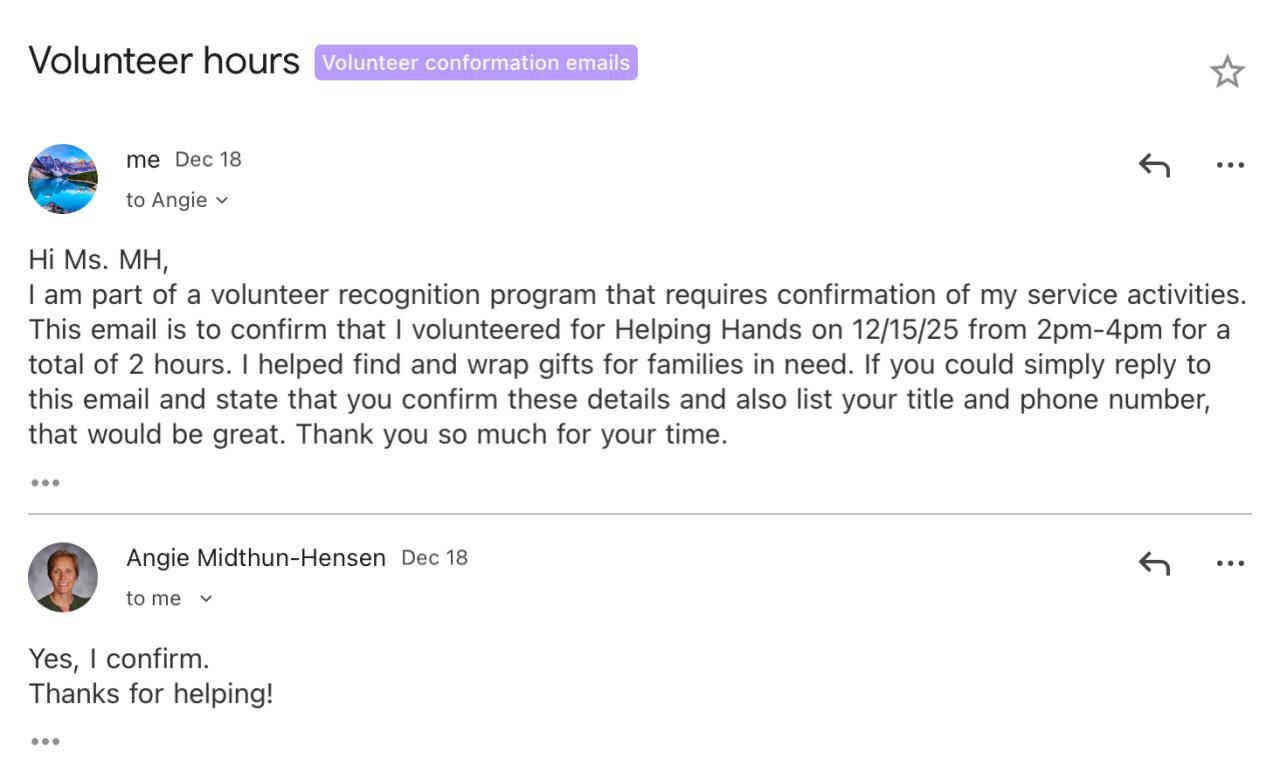Click the sender name Angie Midthun-Hensen
The width and height of the screenshot is (1280, 780).
[256, 558]
